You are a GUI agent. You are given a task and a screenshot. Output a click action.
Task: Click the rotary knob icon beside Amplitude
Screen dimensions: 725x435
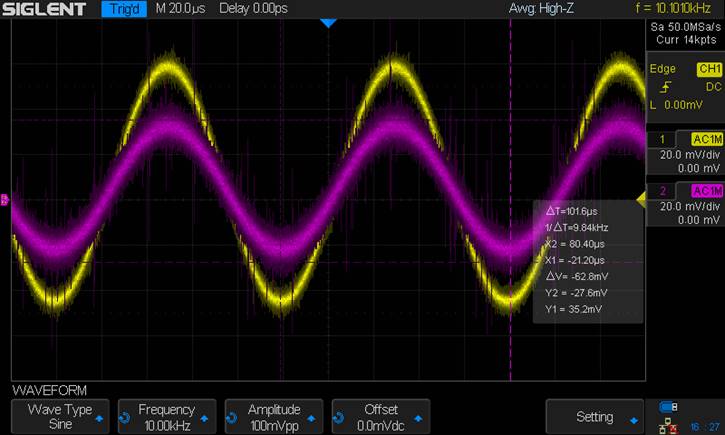[x=232, y=417]
